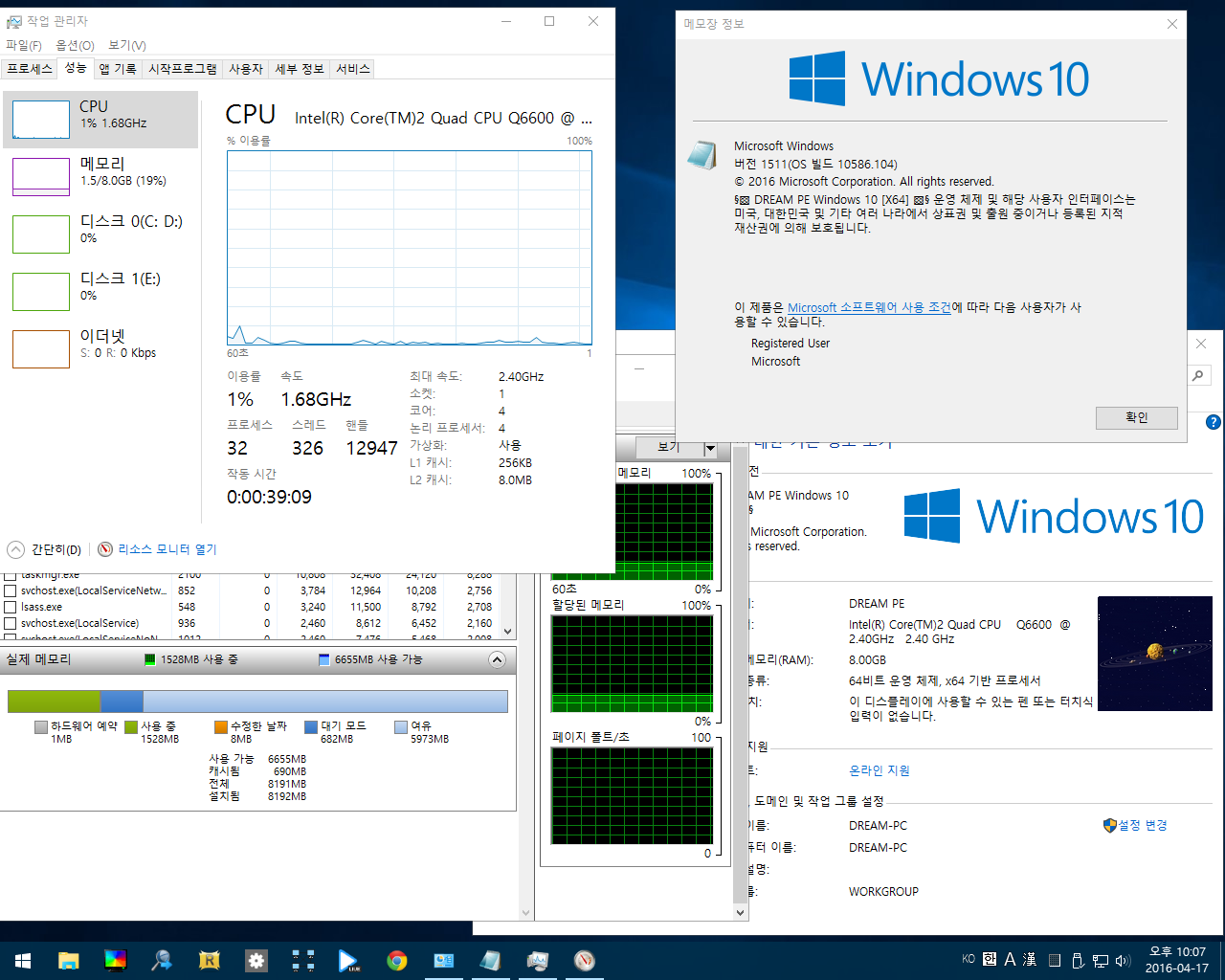1225x980 pixels.
Task: Click the help question mark in System window
Action: (x=1214, y=422)
